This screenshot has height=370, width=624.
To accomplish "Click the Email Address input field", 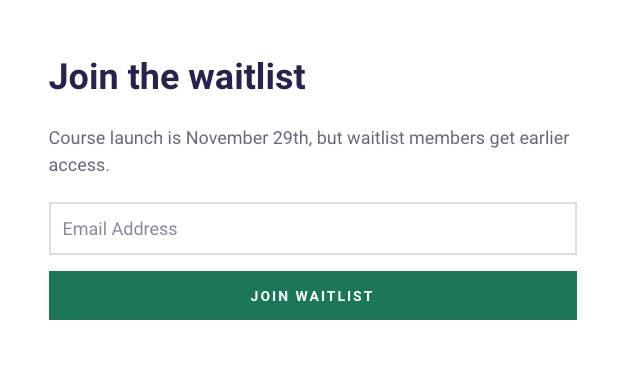I will point(313,228).
